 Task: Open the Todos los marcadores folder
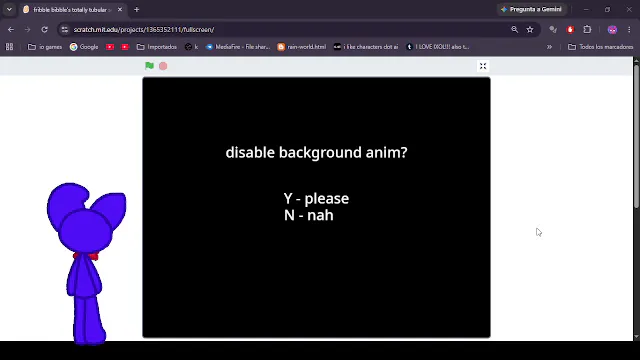click(x=601, y=47)
